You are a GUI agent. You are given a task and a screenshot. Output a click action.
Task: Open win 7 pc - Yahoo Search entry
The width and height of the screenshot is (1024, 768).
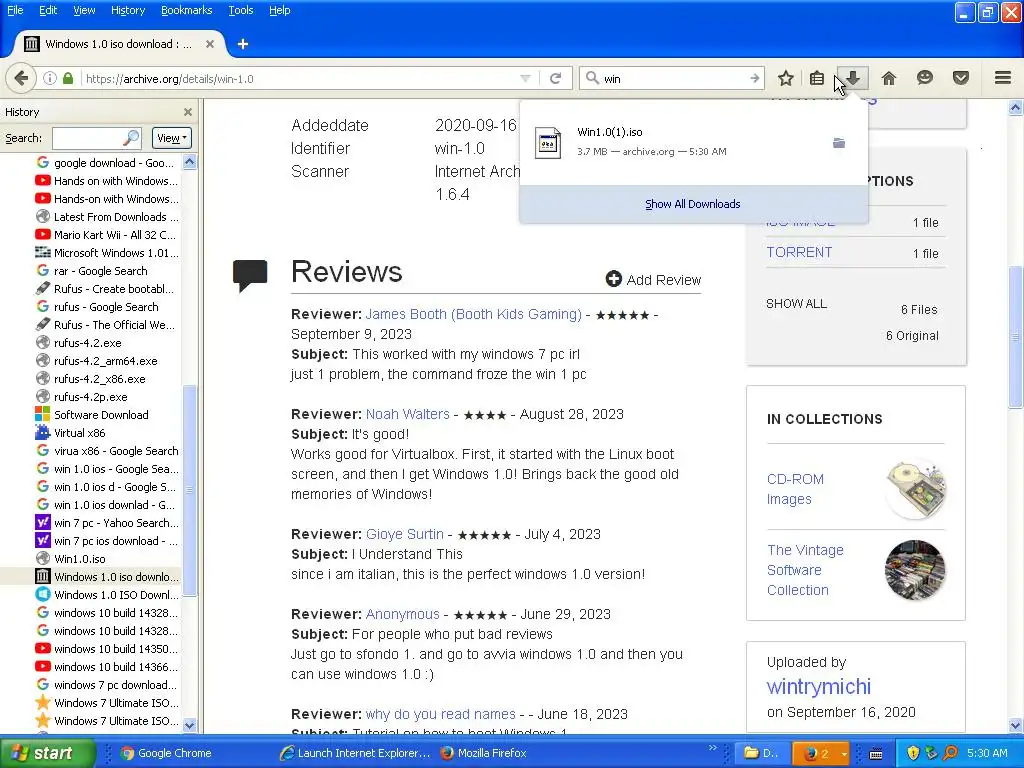click(108, 522)
